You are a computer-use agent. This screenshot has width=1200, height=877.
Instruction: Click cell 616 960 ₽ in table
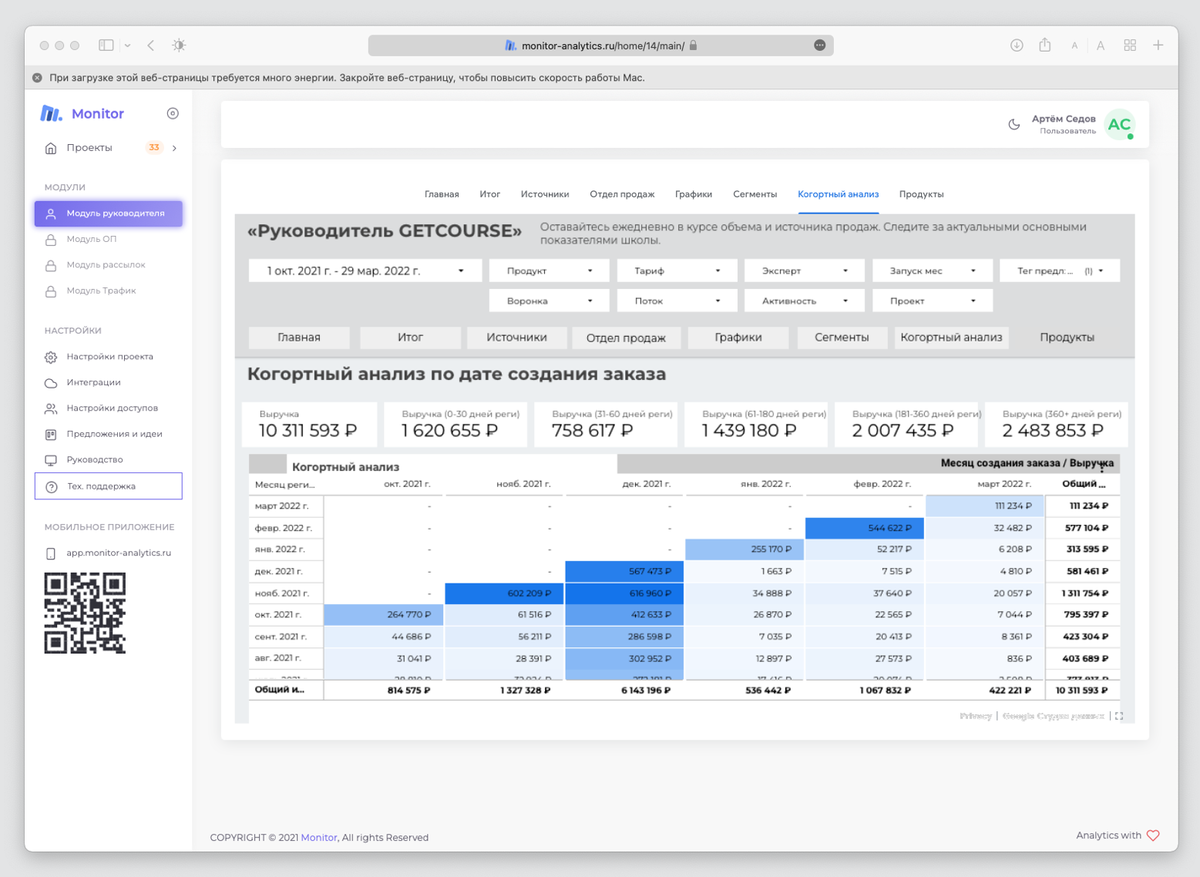coord(624,593)
